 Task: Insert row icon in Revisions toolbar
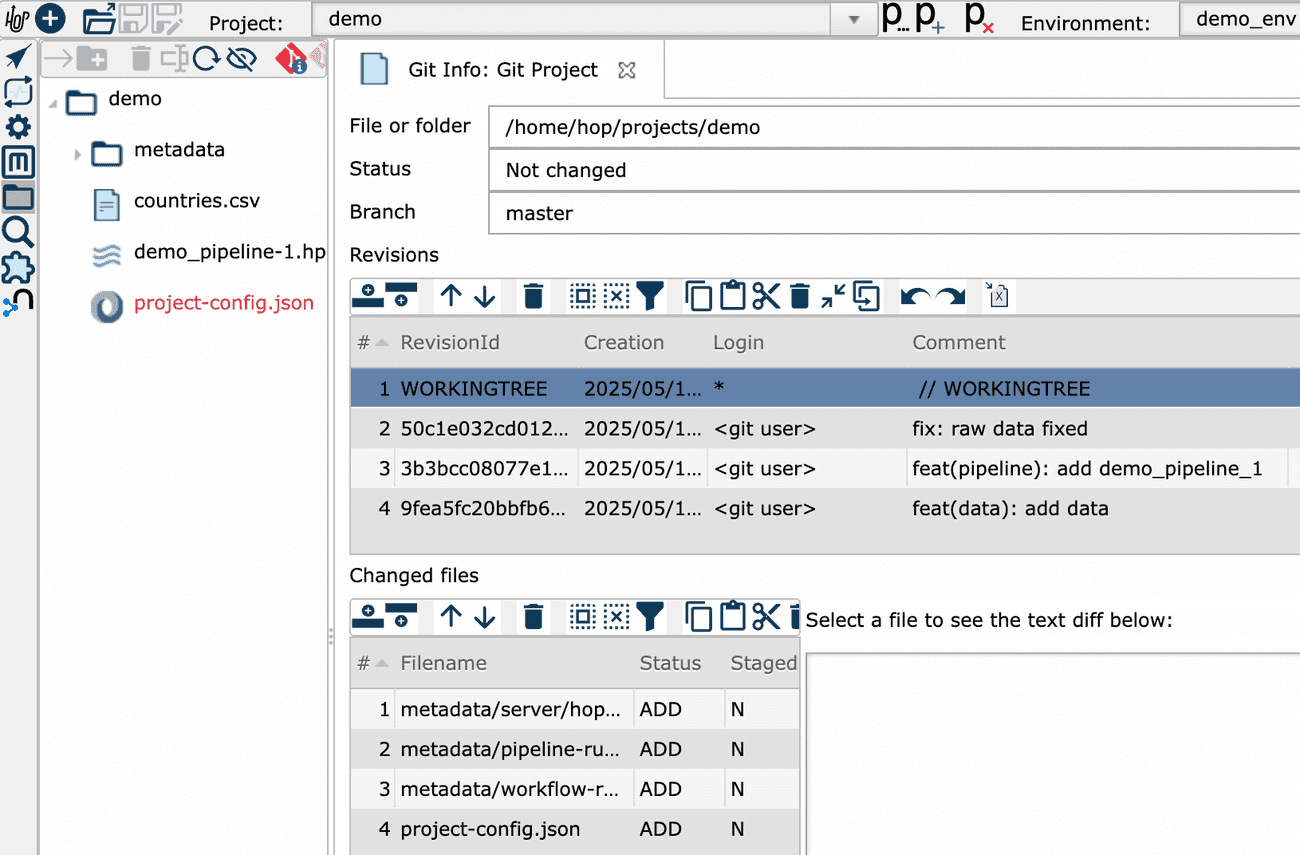(368, 295)
